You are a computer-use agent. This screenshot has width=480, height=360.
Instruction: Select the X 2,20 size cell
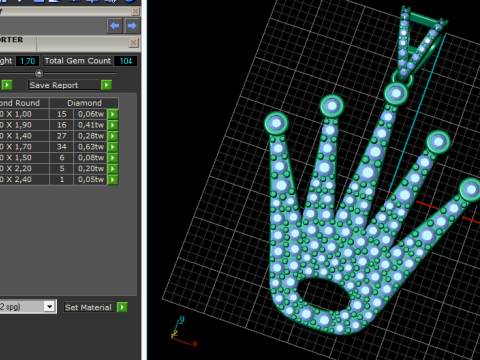24,169
